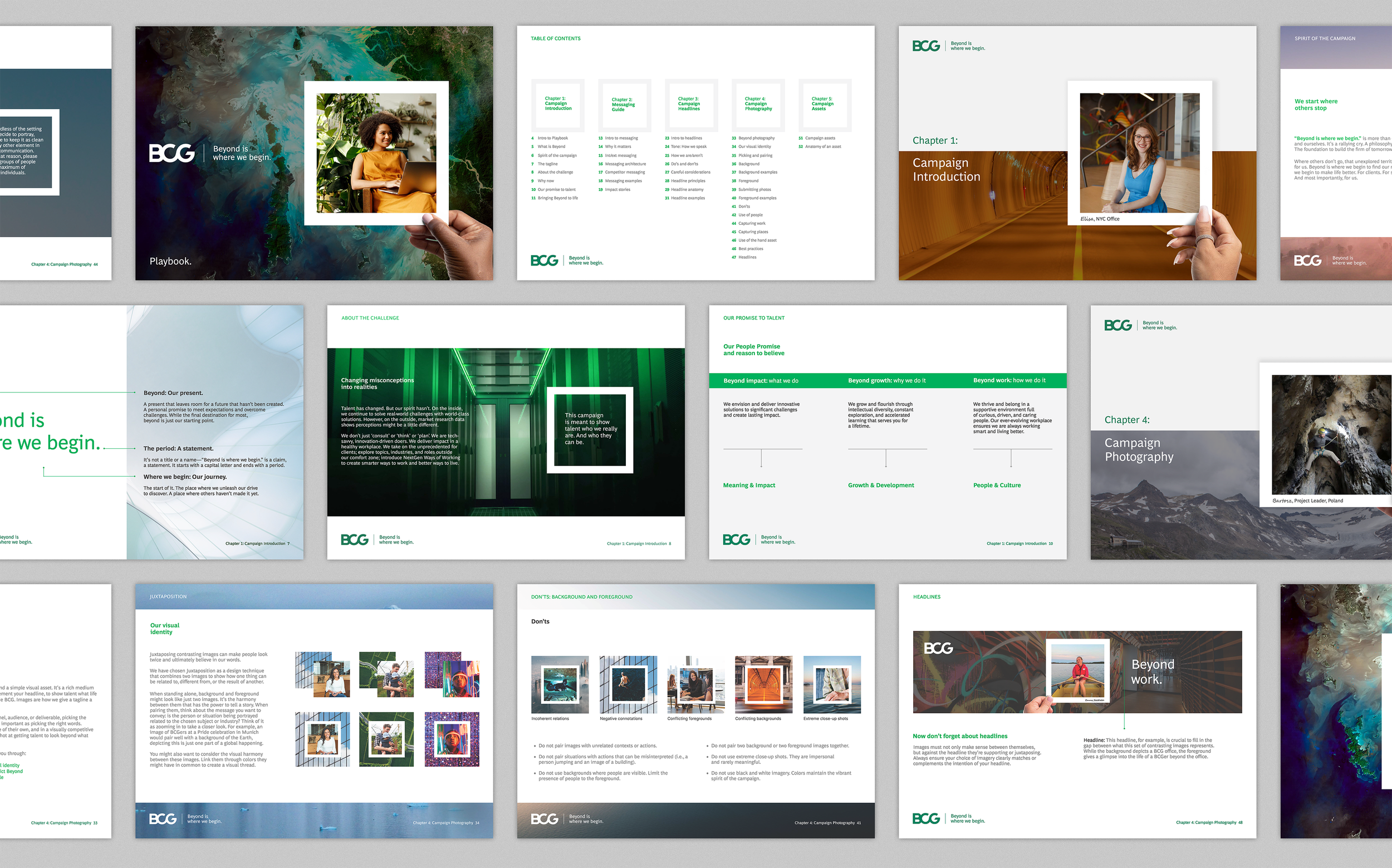
Task: Click the white BCG logo on Playbook cover
Action: point(171,153)
